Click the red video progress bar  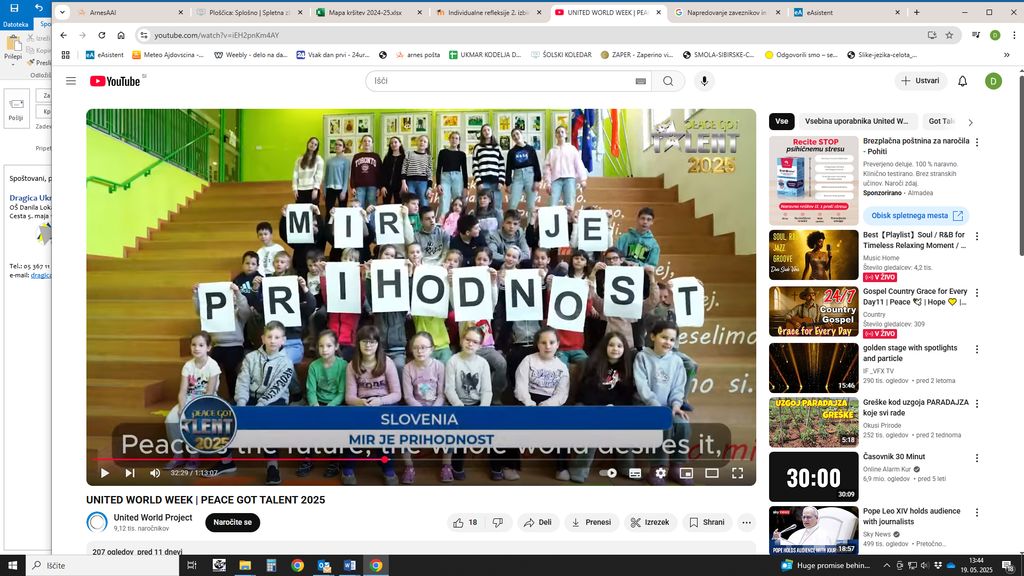240,460
